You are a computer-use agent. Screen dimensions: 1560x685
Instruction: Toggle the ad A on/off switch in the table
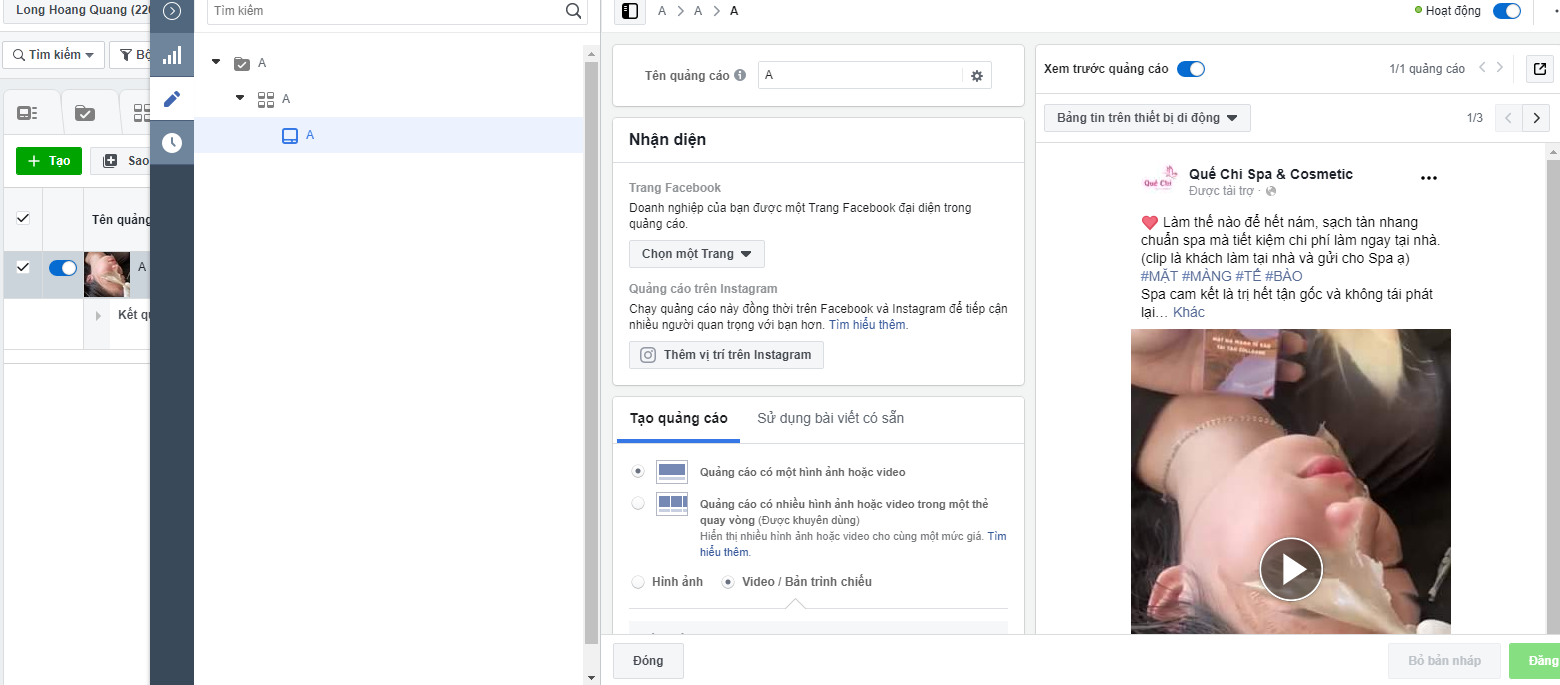[63, 267]
